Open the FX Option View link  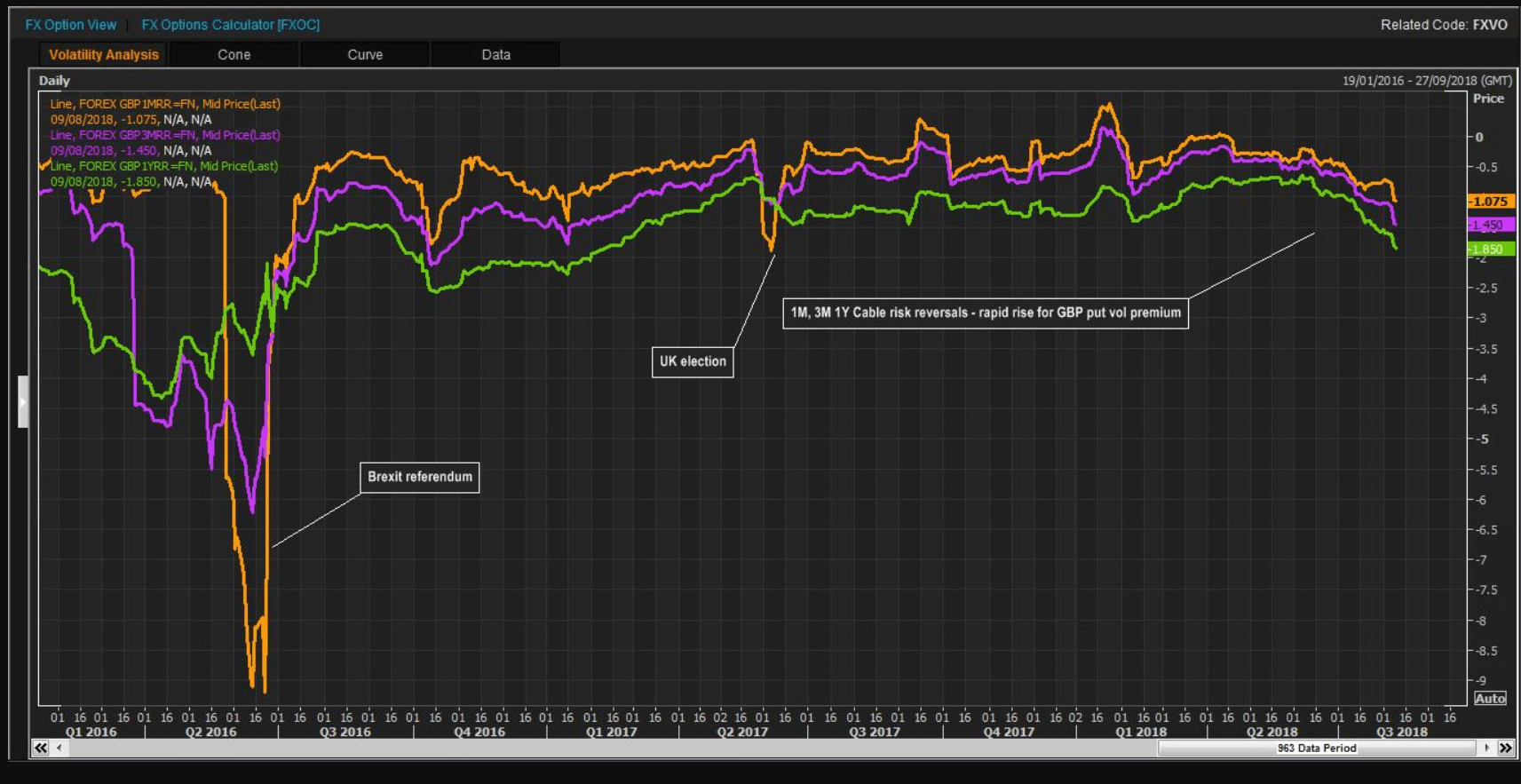click(70, 25)
